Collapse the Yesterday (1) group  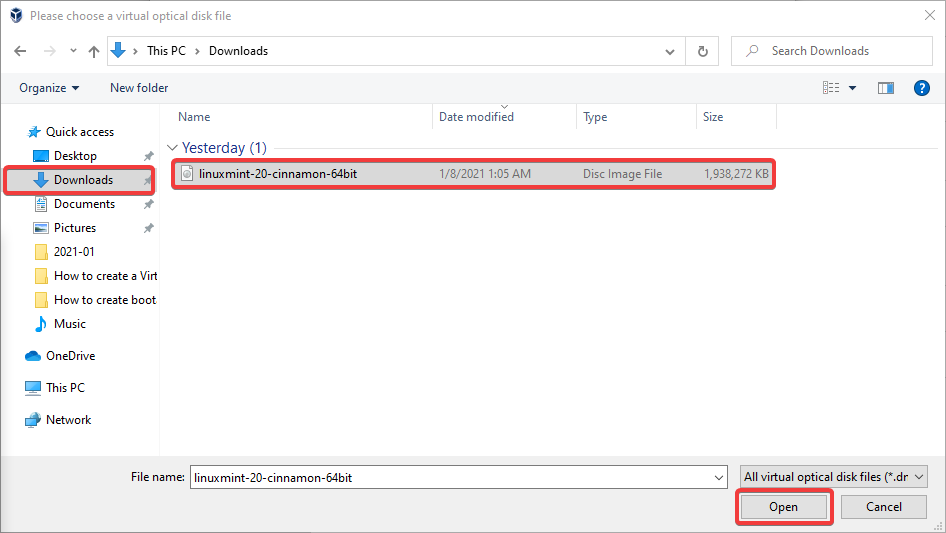pyautogui.click(x=172, y=148)
